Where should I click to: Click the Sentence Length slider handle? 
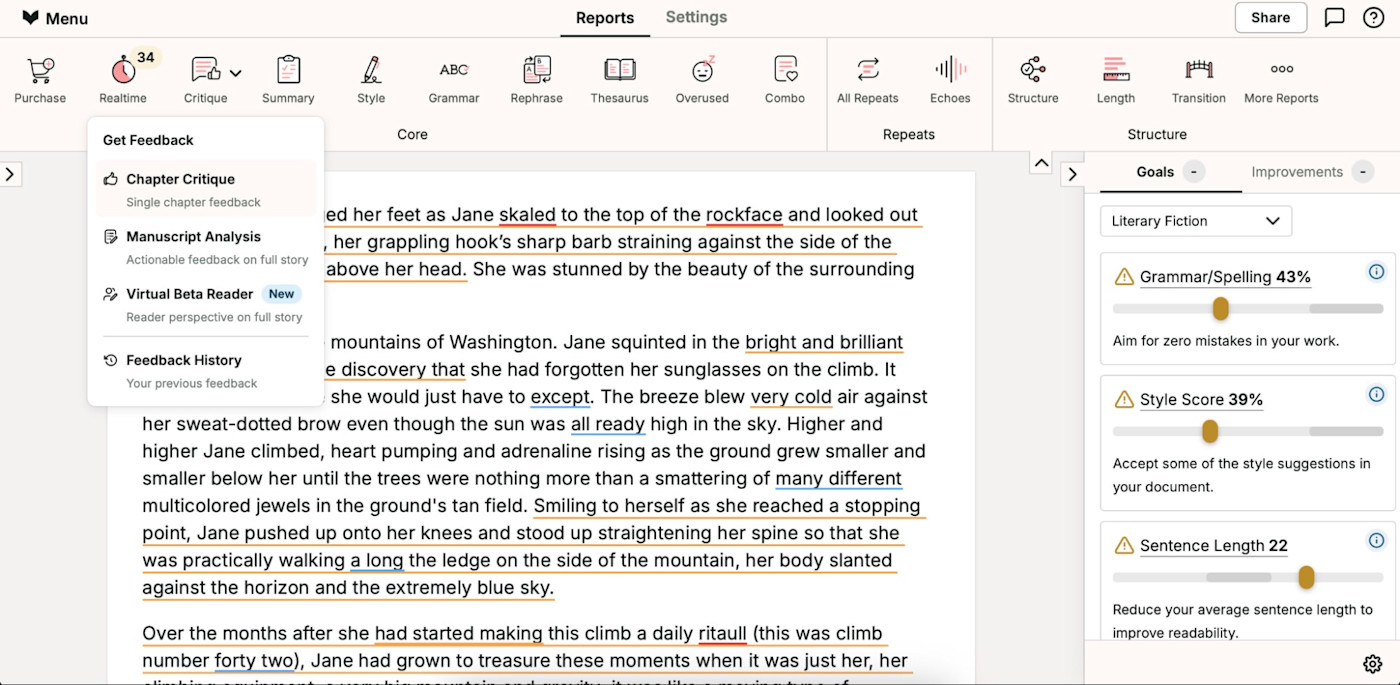pyautogui.click(x=1306, y=577)
